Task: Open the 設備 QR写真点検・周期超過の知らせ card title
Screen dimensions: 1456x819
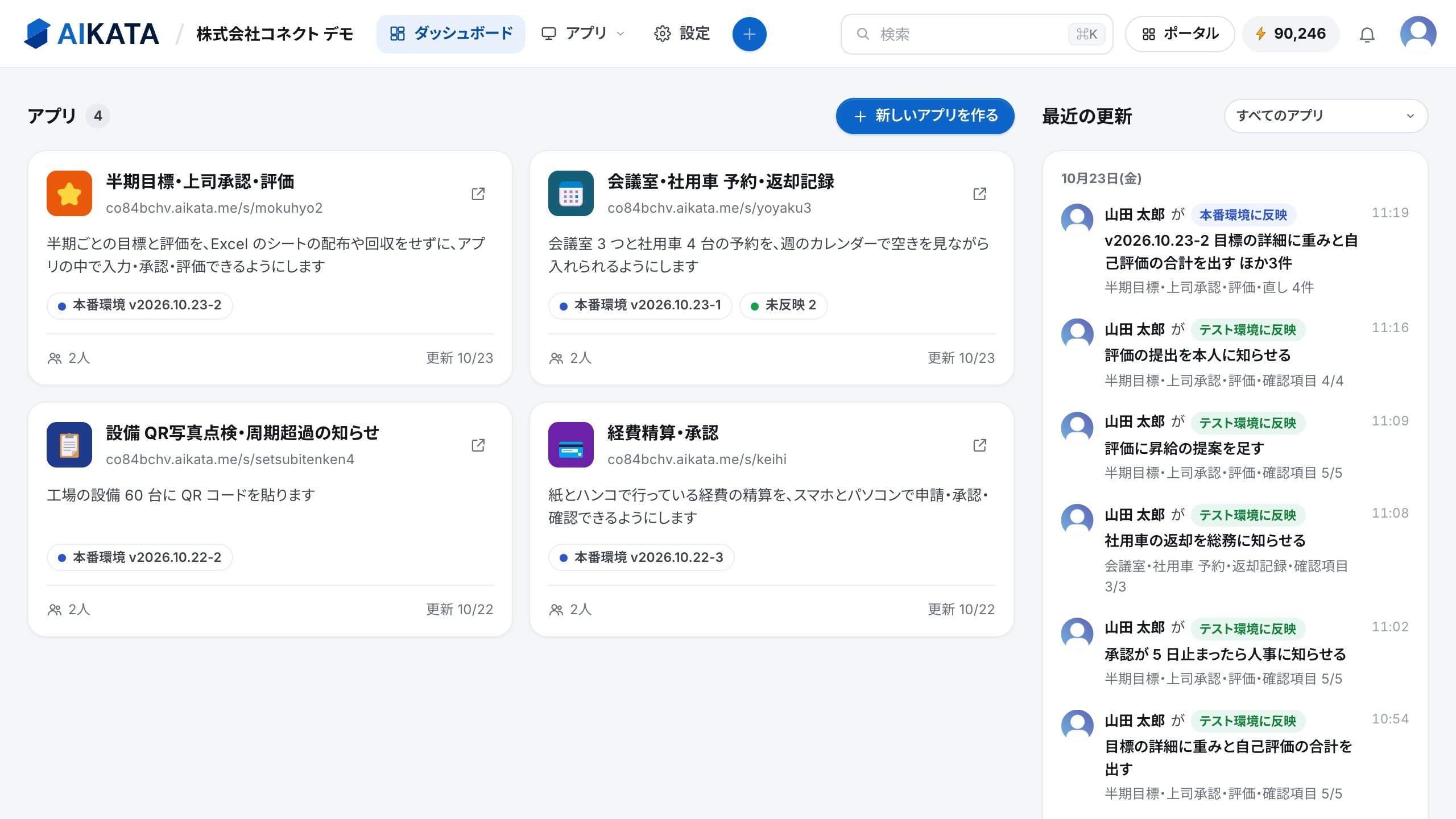Action: (242, 433)
